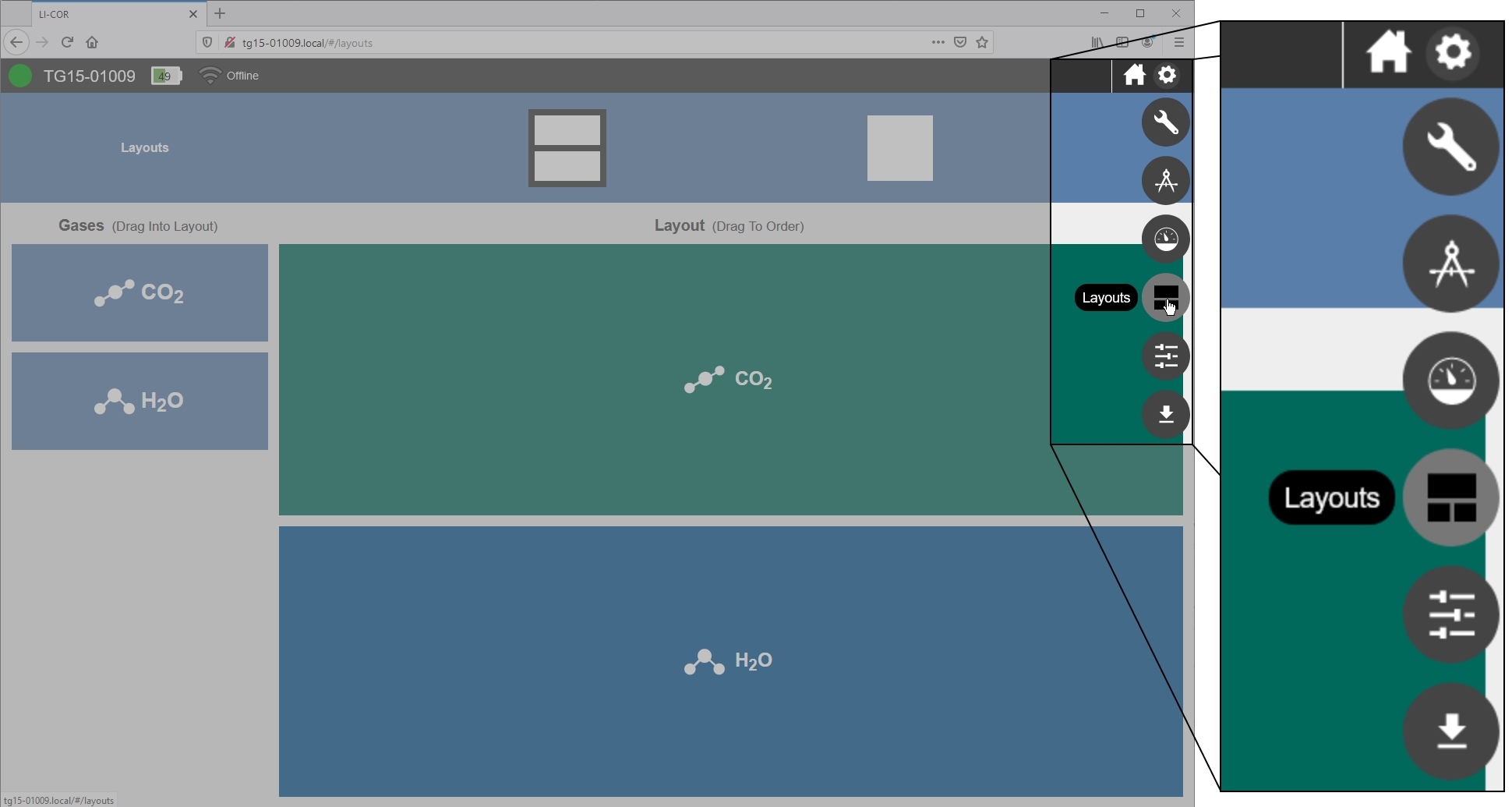Open the gauge dashboard icon
The width and height of the screenshot is (1512, 807).
pos(1165,239)
